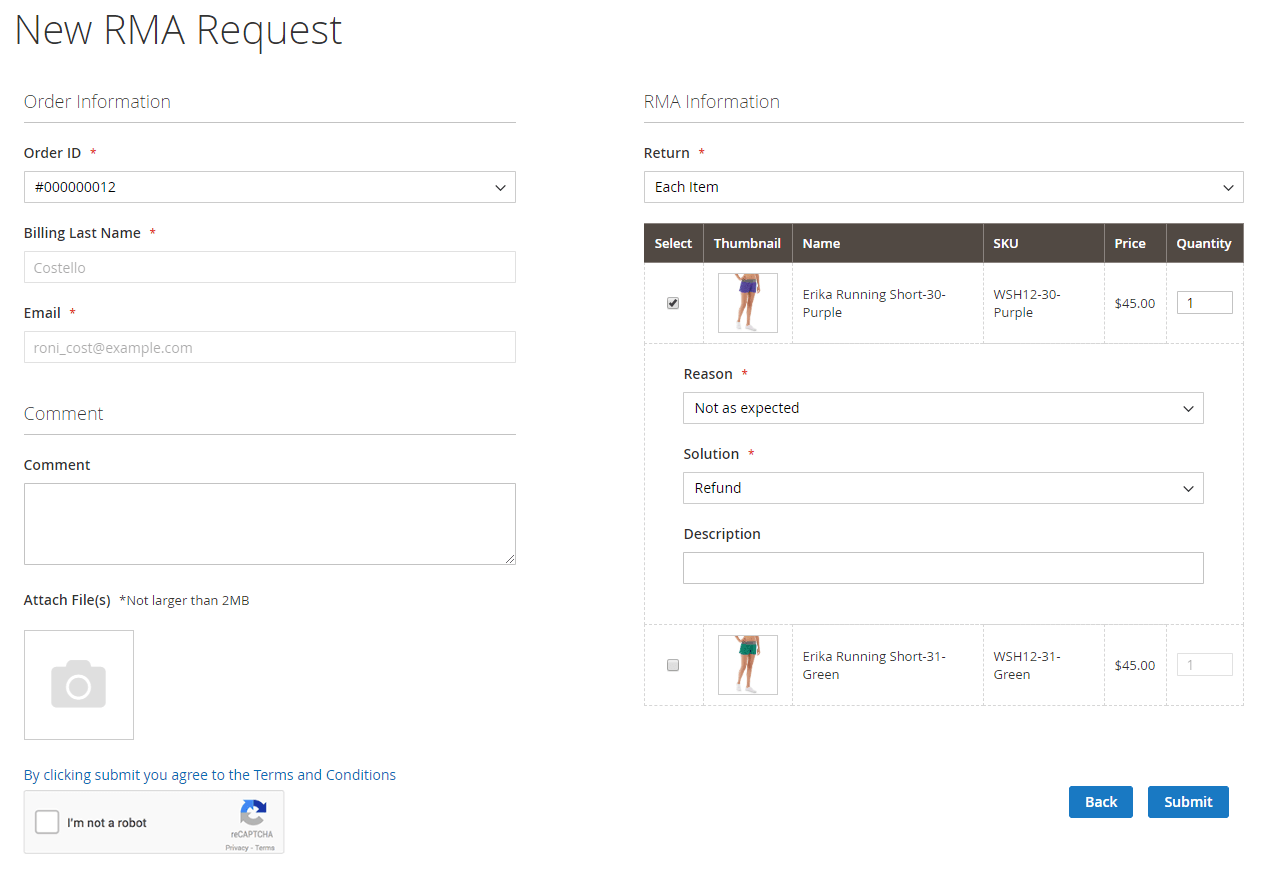Viewport: 1261px width, 878px height.
Task: Focus the Comment text area
Action: point(269,524)
